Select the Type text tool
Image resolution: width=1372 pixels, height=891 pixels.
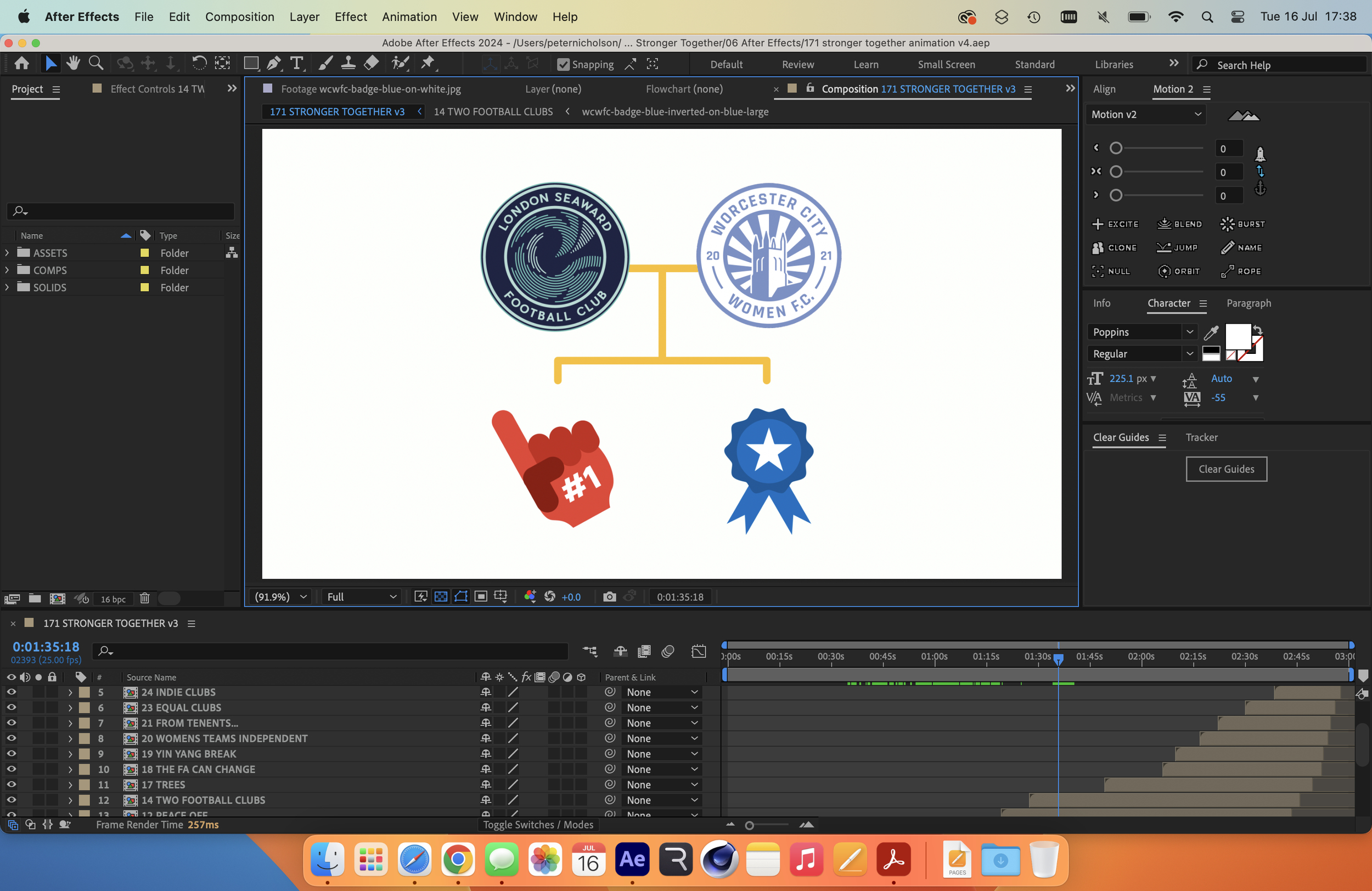pos(297,64)
